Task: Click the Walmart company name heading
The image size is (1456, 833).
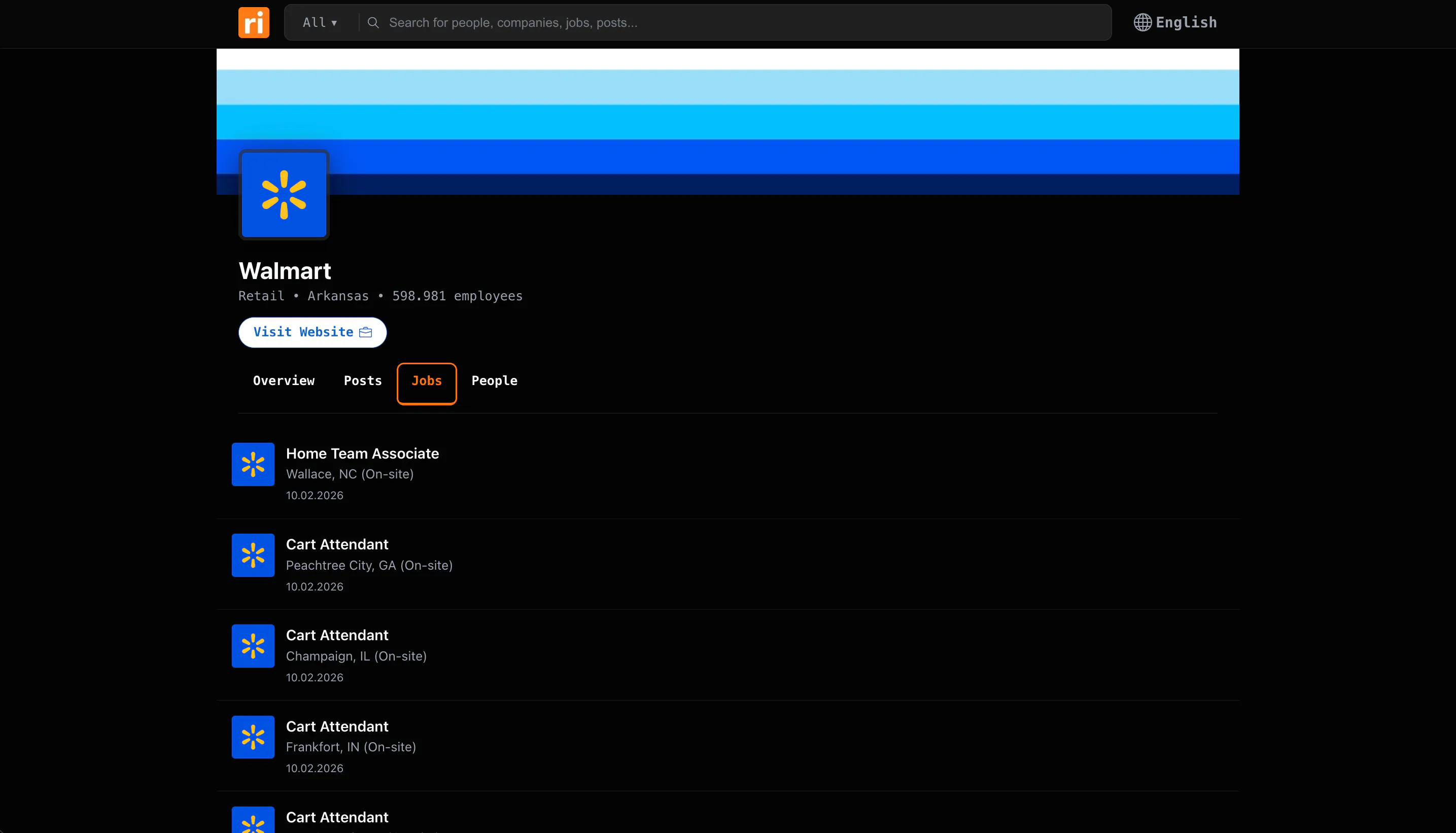Action: 284,270
